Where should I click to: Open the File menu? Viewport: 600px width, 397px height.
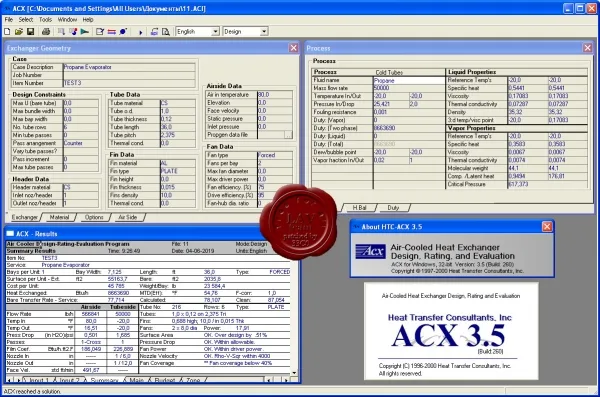(x=9, y=20)
